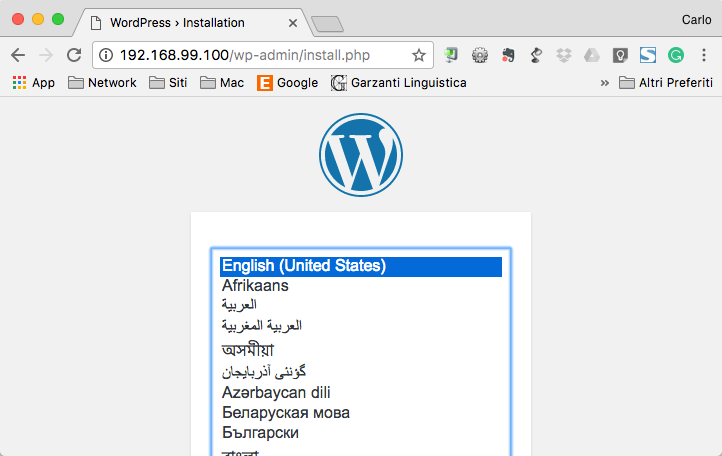This screenshot has width=722, height=456.
Task: Open the Siti bookmarks folder
Action: click(168, 83)
